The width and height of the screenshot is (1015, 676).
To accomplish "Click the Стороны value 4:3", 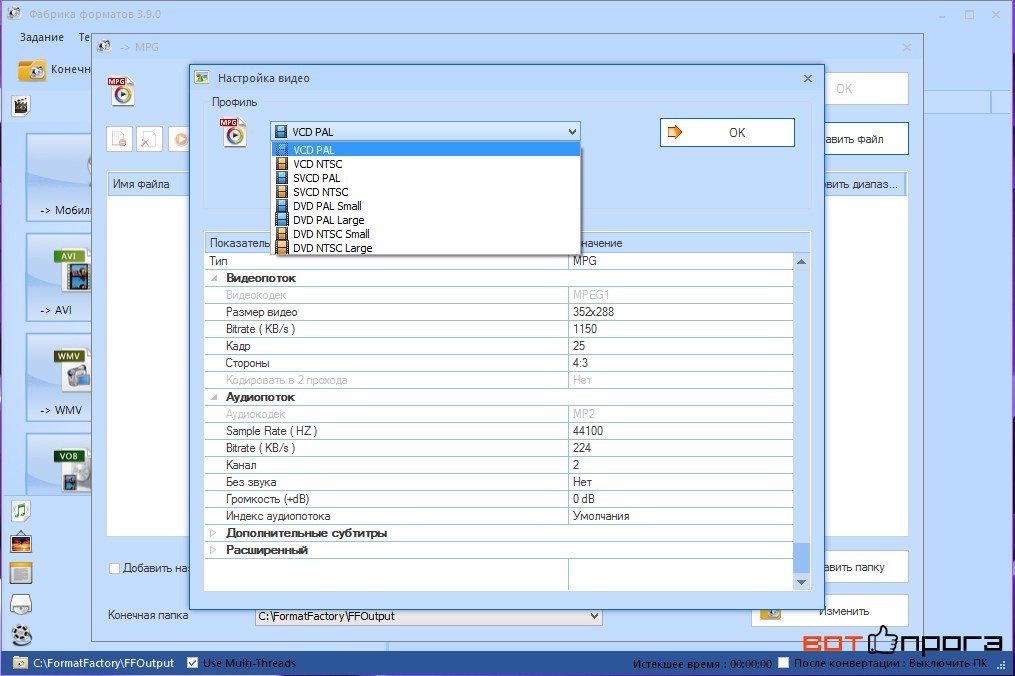I will click(680, 363).
